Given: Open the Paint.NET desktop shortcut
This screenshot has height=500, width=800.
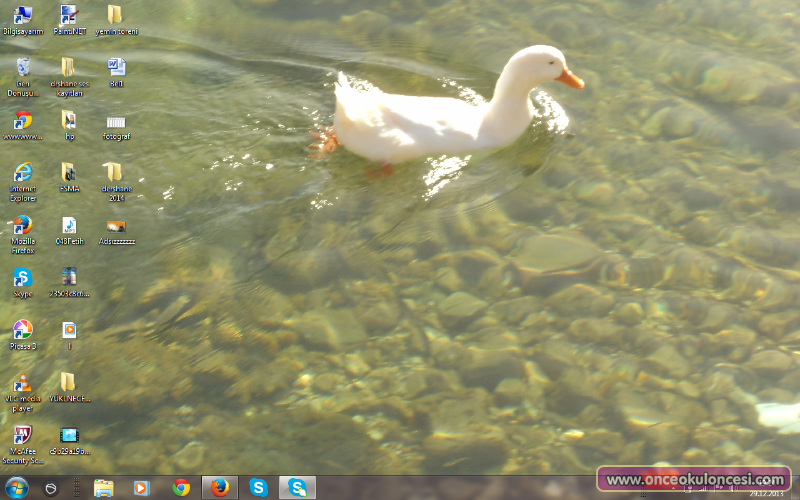Looking at the screenshot, I should coord(68,16).
